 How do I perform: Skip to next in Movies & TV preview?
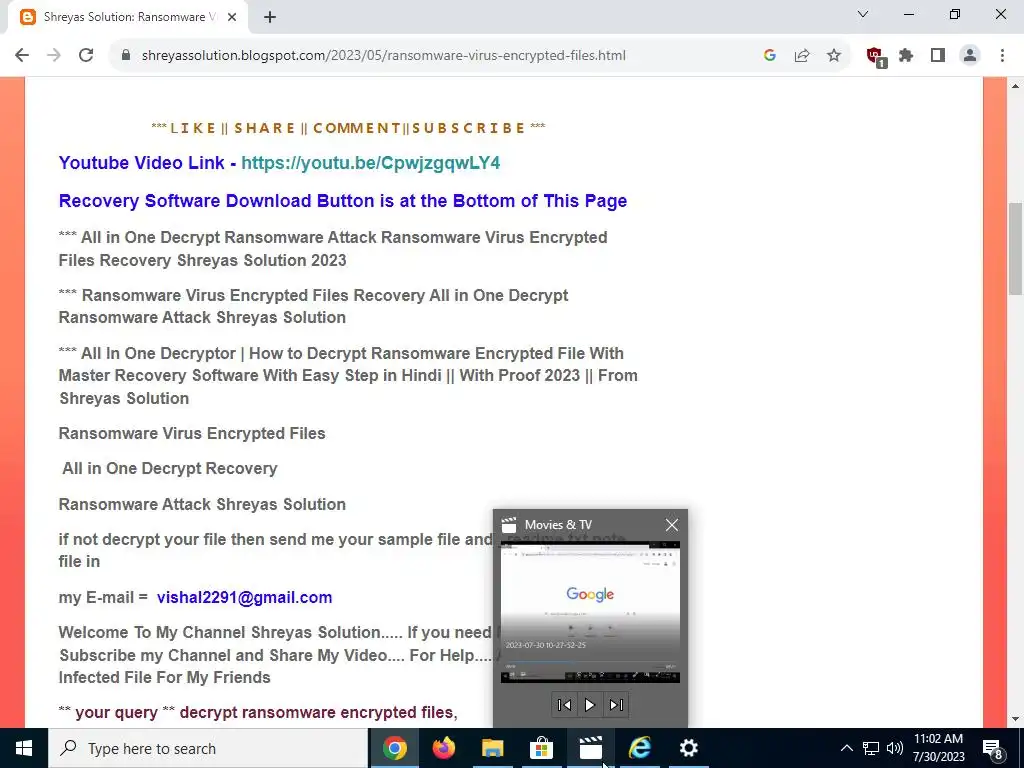tap(616, 705)
